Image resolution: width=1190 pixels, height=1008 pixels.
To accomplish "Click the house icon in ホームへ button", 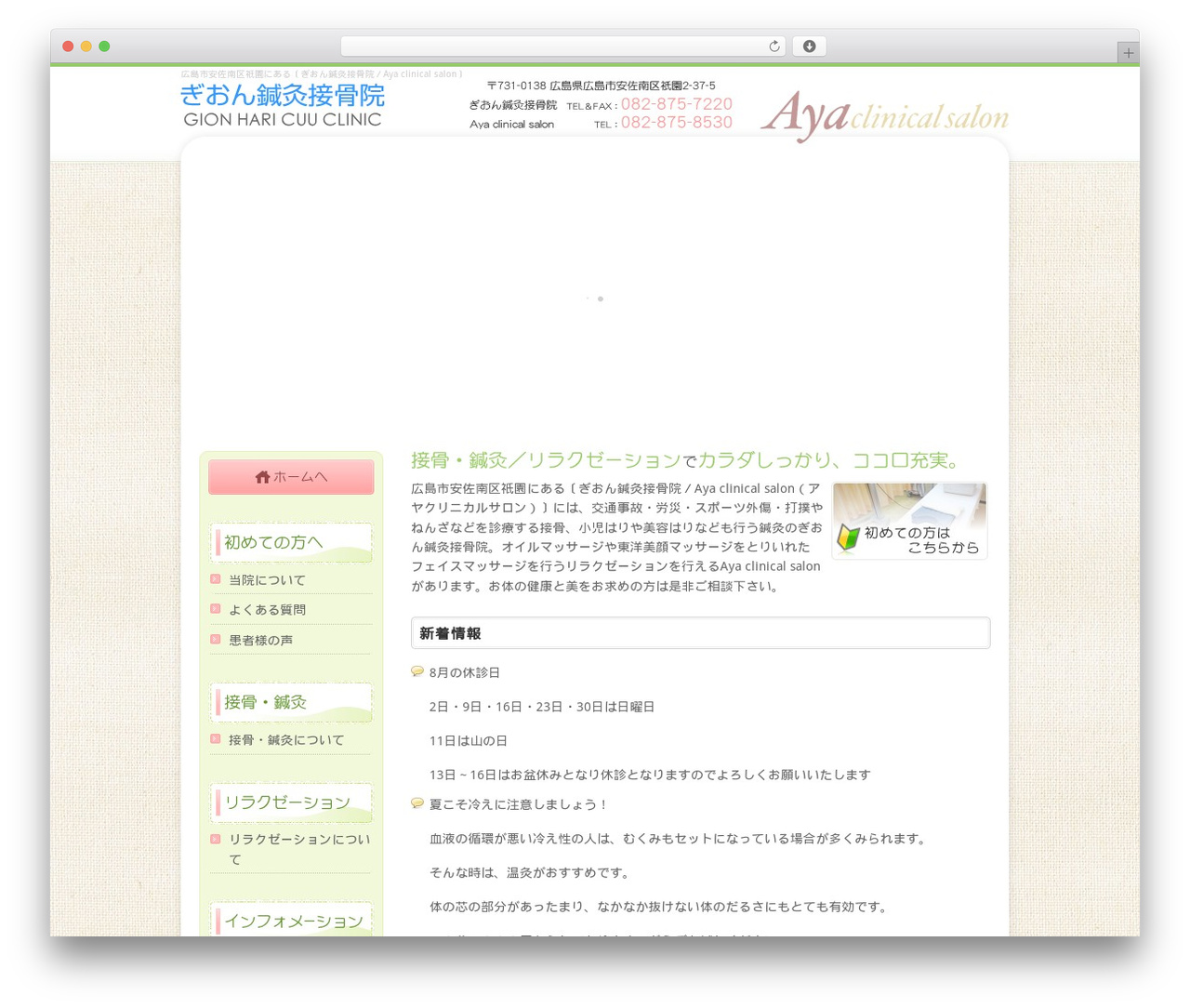I will [x=262, y=477].
